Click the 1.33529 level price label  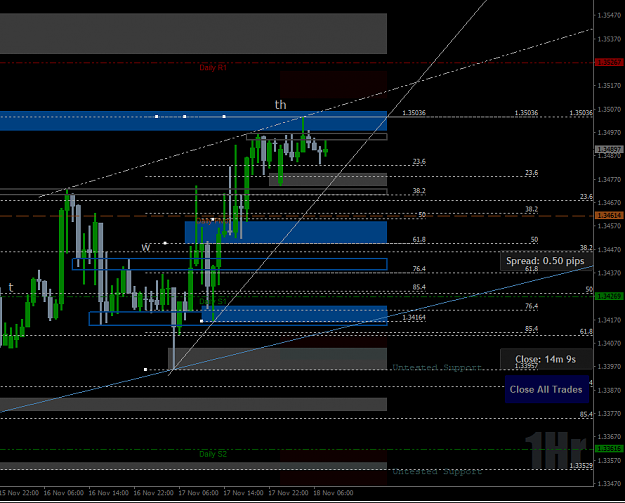point(581,466)
